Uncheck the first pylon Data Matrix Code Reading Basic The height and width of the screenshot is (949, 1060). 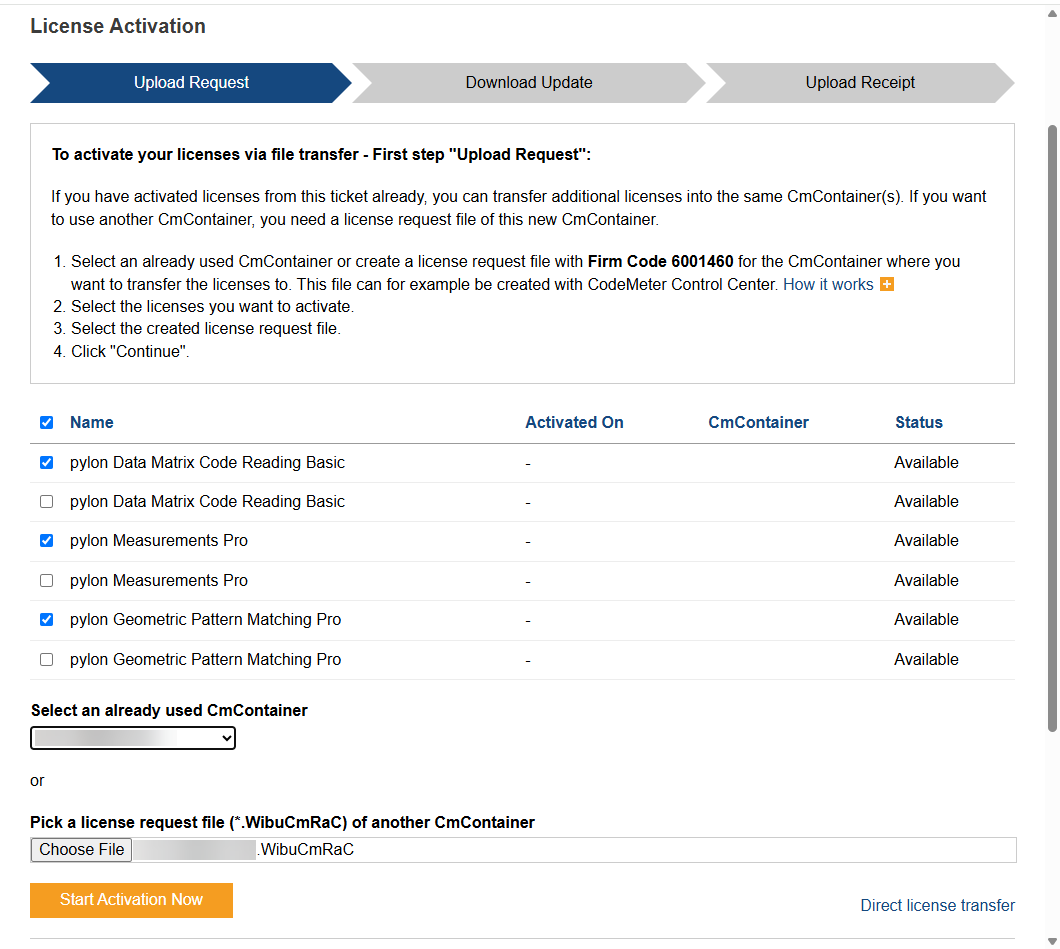46,462
